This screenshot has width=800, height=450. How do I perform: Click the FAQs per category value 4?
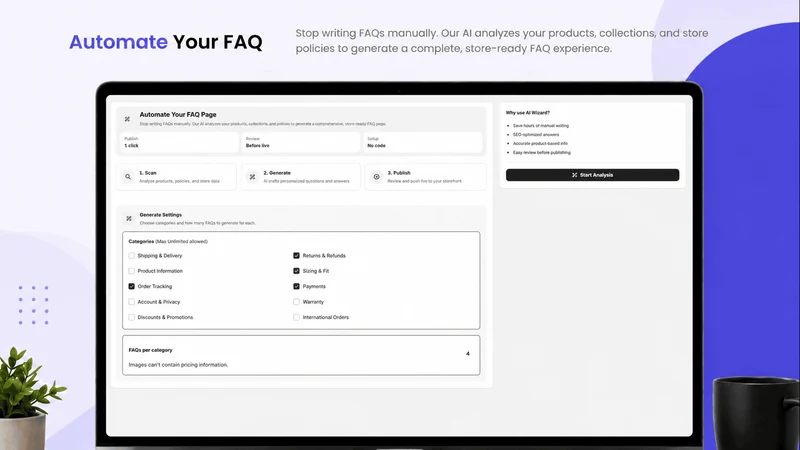point(468,354)
